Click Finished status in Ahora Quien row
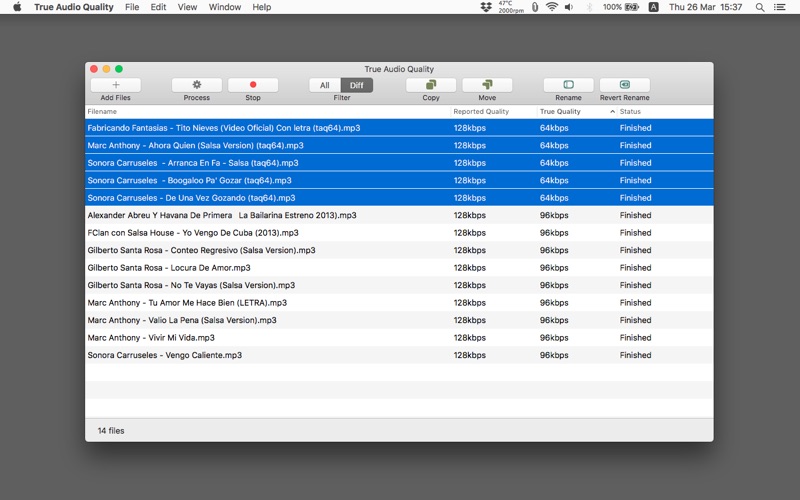The image size is (800, 500). [635, 145]
